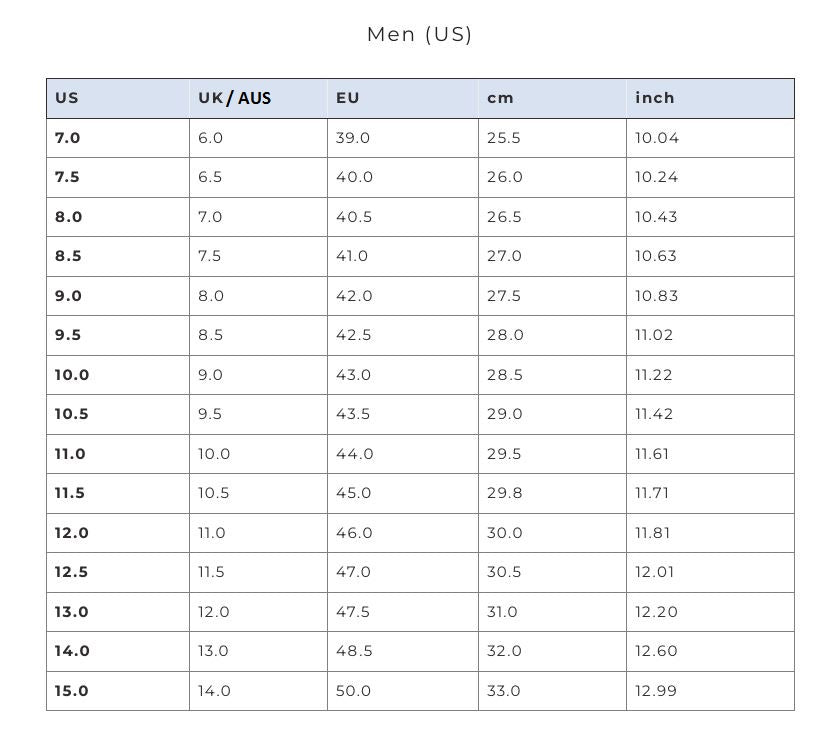The image size is (838, 754).
Task: Select the EU 40.5 cell
Action: click(x=354, y=217)
